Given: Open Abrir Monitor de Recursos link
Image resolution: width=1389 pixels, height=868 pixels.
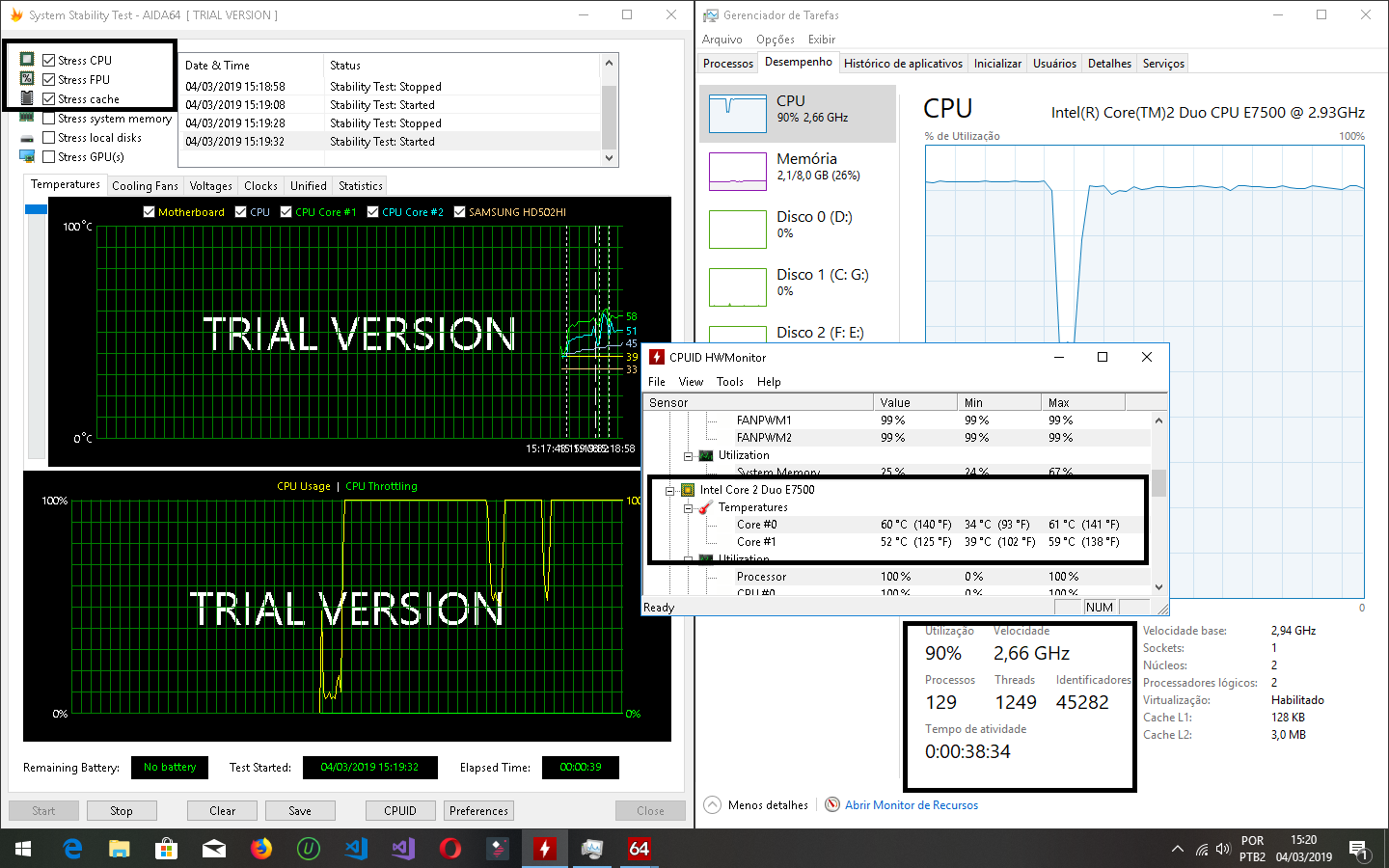Looking at the screenshot, I should pos(912,805).
